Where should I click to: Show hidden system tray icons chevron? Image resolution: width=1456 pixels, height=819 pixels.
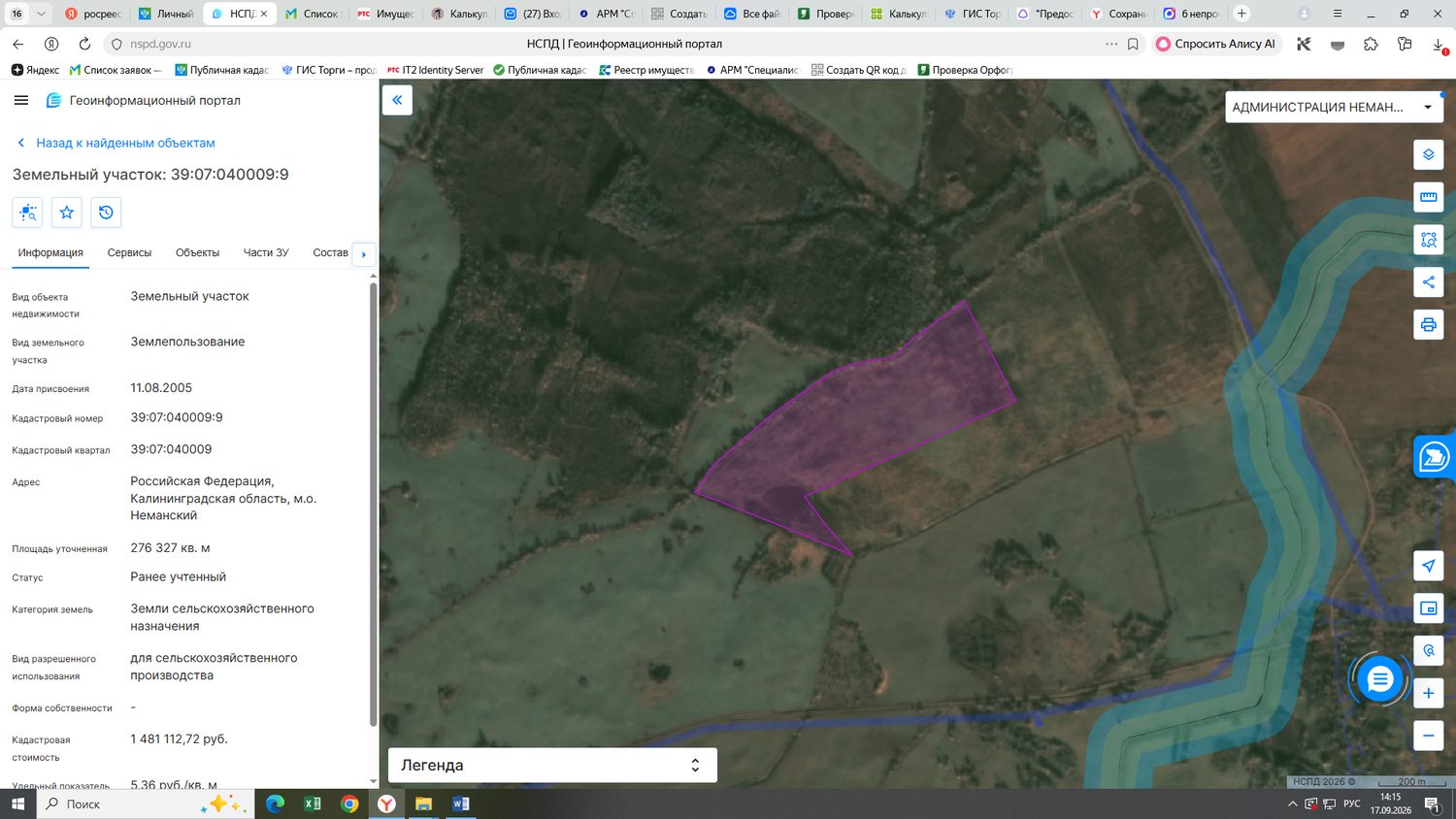[x=1292, y=804]
